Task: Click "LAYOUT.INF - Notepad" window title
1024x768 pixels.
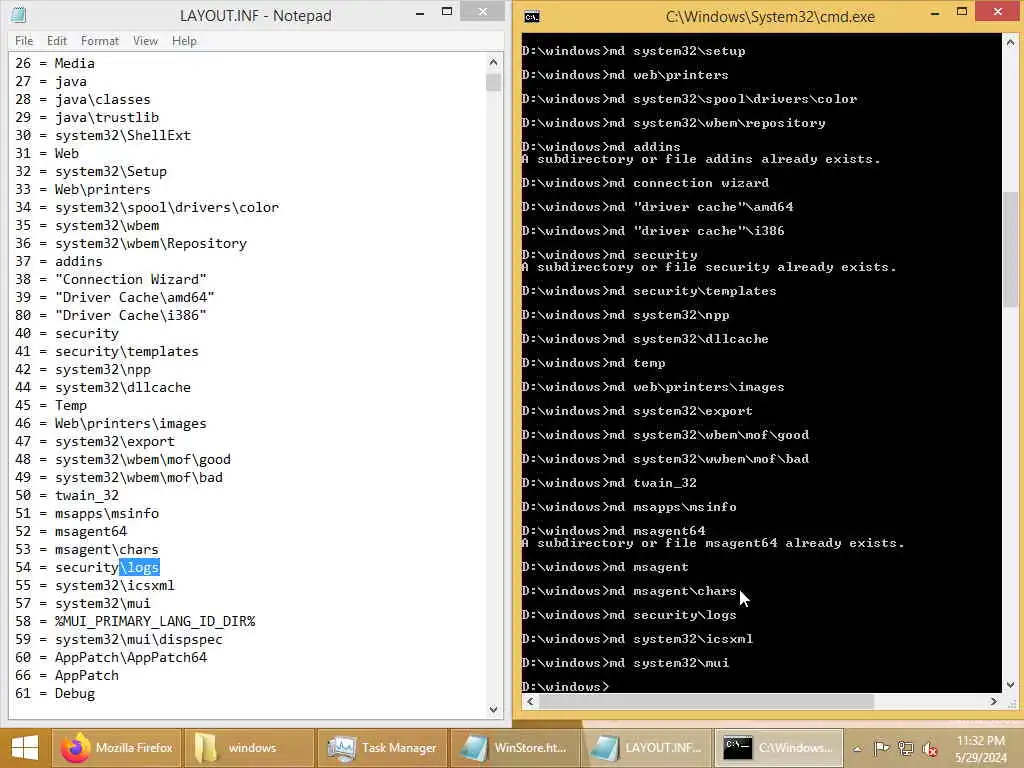Action: (x=255, y=16)
